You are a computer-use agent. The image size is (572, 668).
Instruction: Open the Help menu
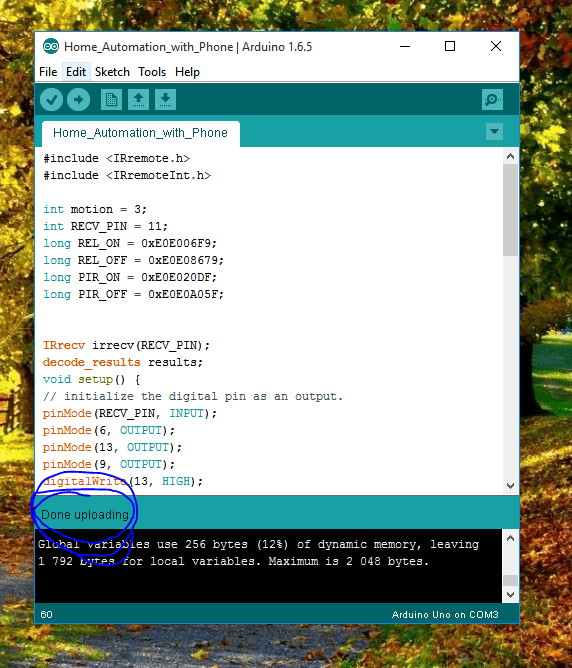pos(187,72)
